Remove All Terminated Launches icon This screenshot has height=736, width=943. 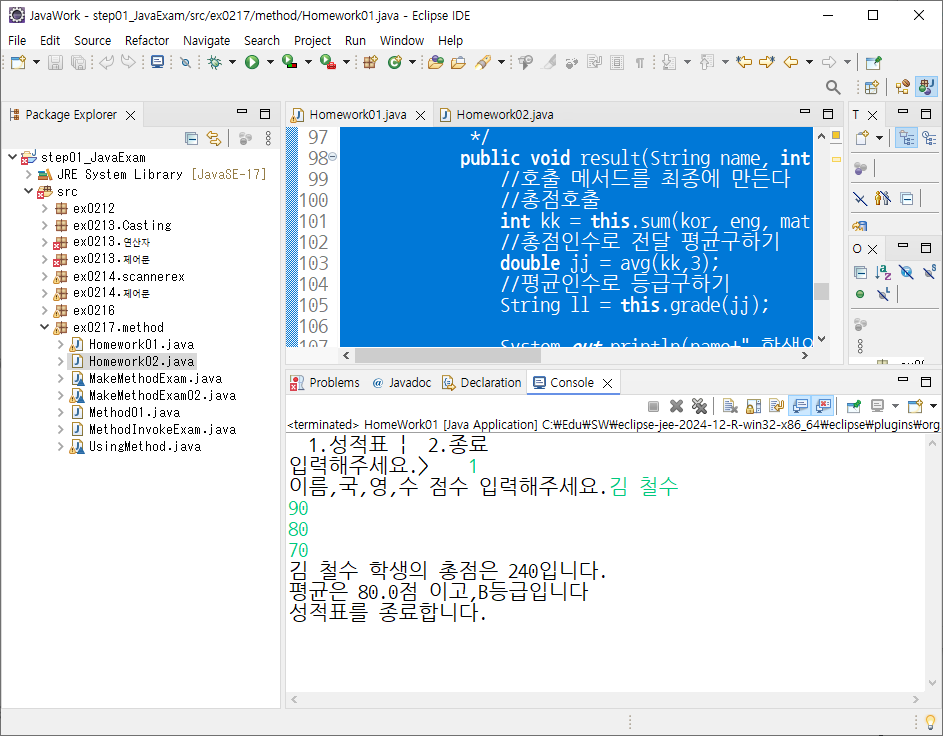699,406
